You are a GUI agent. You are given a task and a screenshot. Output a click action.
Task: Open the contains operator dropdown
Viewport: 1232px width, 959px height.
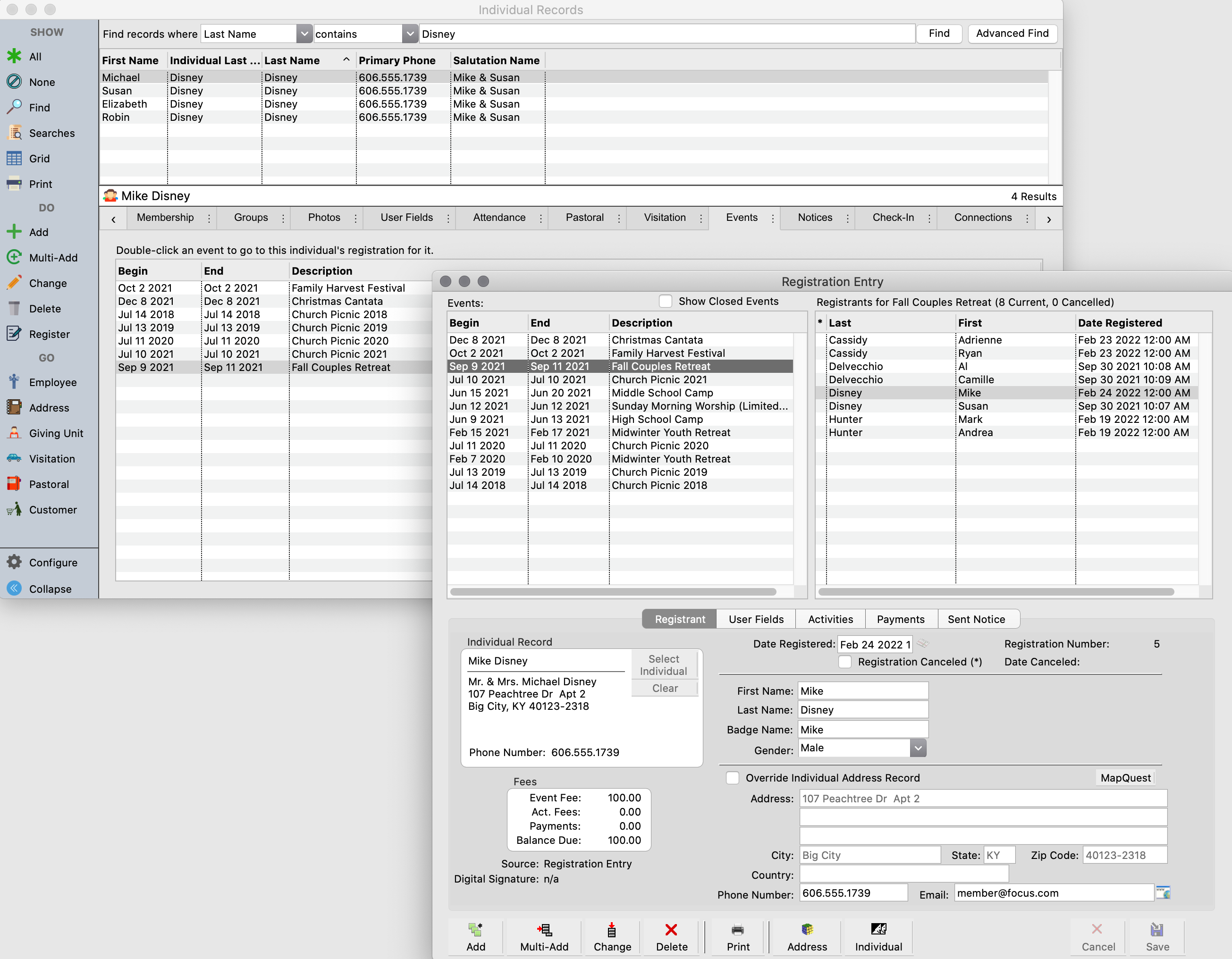tap(410, 34)
